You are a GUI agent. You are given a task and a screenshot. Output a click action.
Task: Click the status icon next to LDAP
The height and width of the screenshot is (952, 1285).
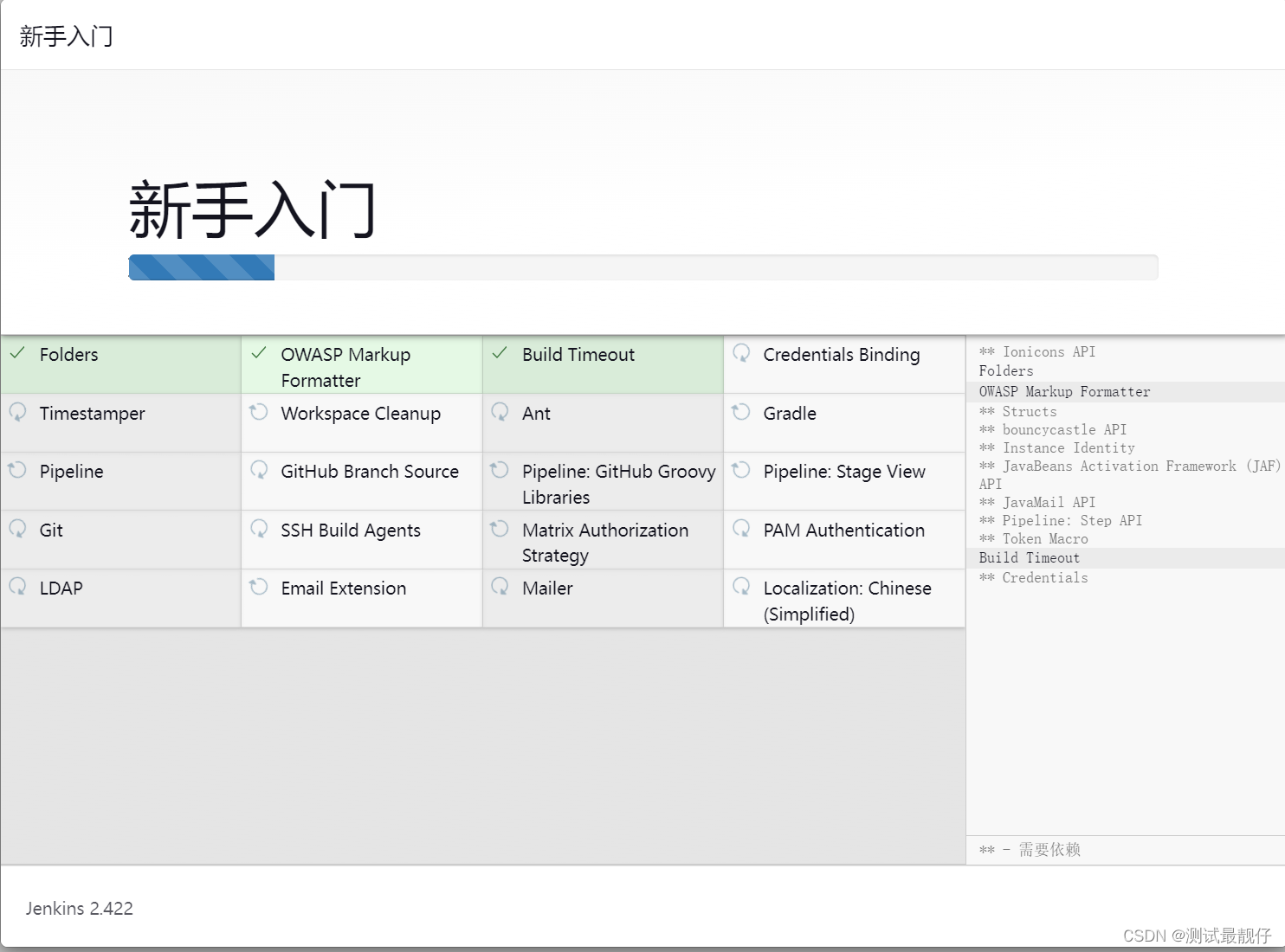tap(17, 587)
